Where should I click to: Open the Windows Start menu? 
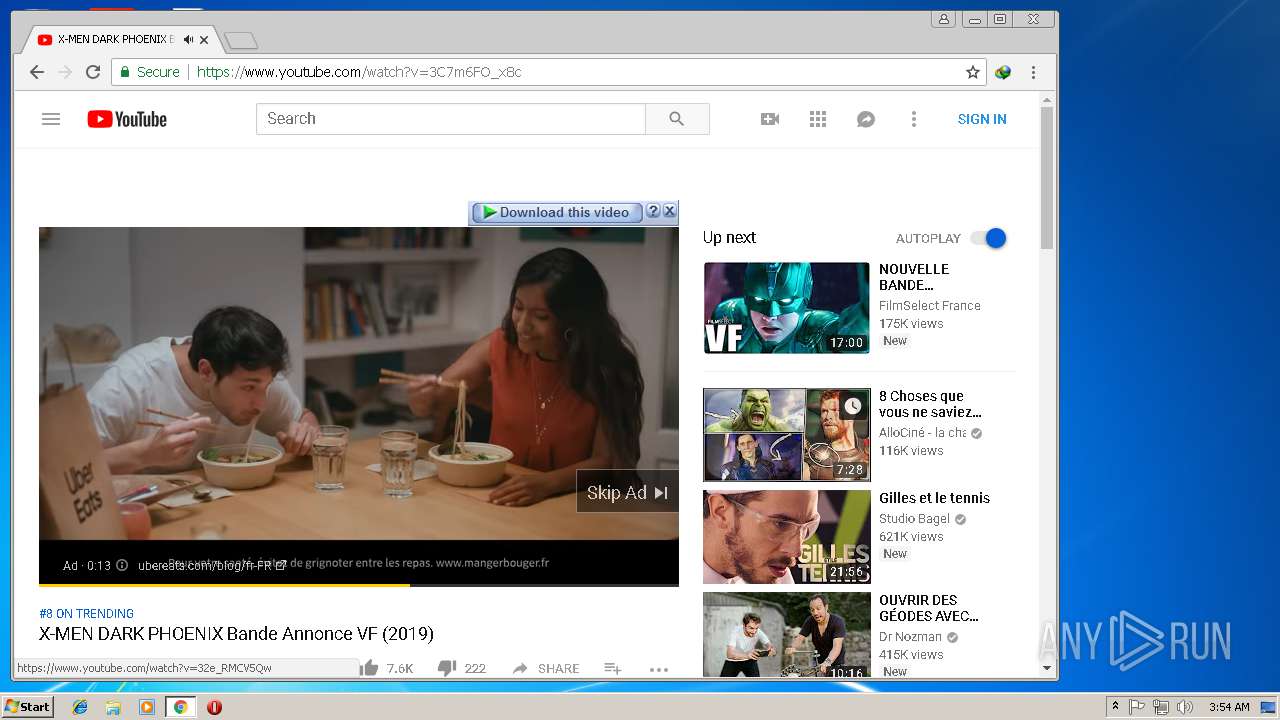[x=27, y=707]
